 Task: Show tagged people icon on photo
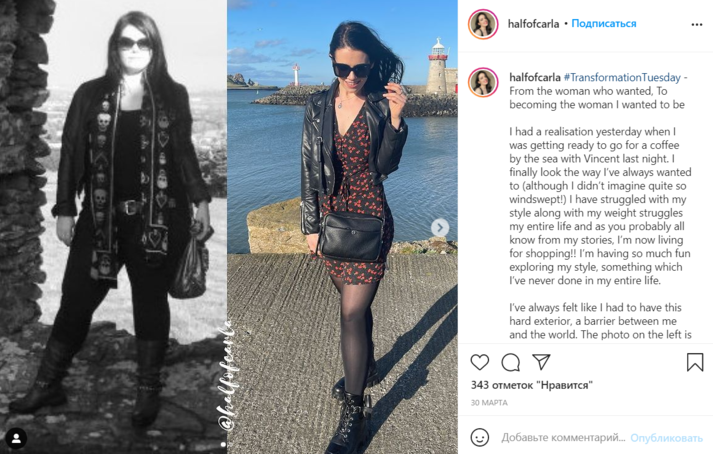[x=16, y=438]
